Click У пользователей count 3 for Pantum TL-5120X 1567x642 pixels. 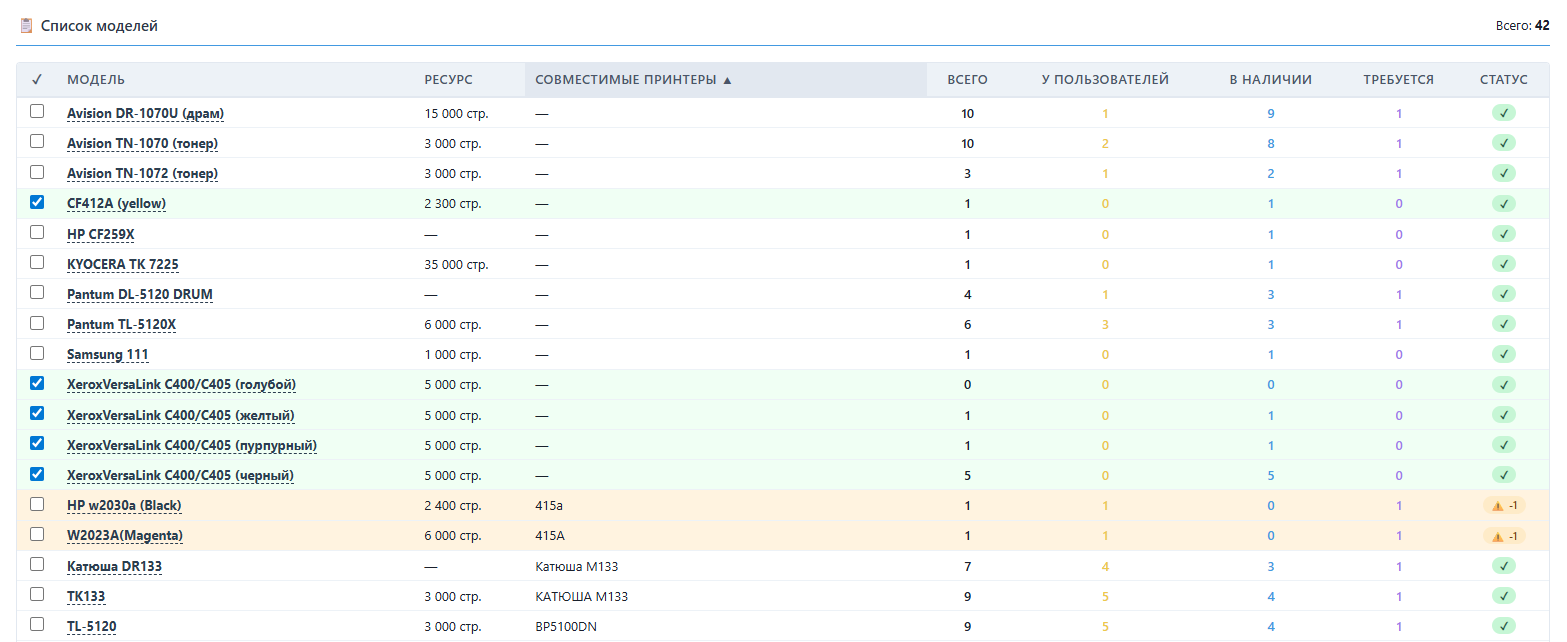(x=1105, y=325)
